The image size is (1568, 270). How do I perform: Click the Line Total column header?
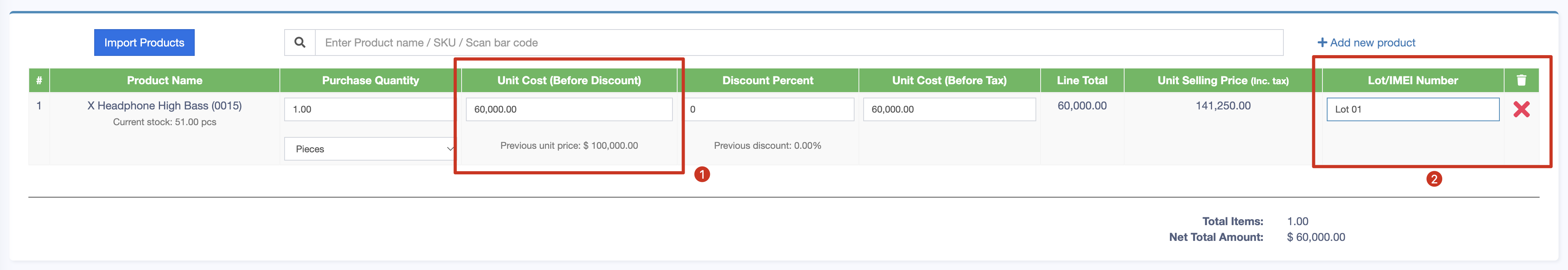click(x=1082, y=80)
